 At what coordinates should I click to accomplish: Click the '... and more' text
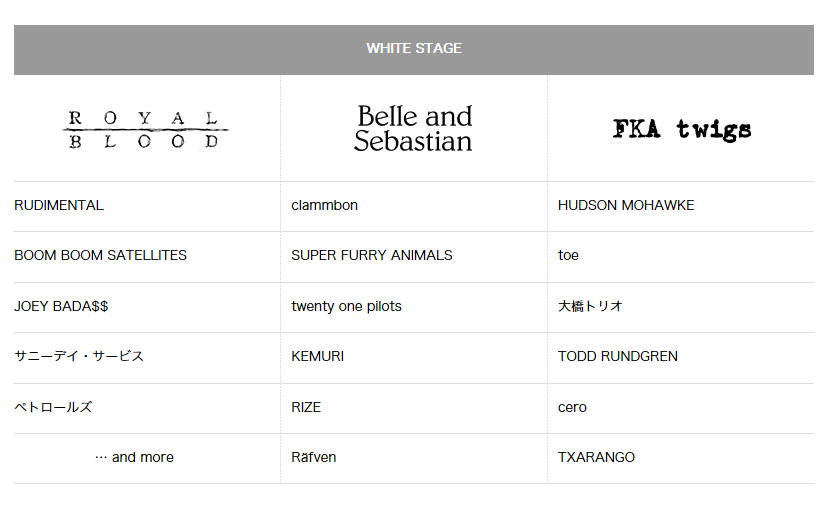coord(134,458)
